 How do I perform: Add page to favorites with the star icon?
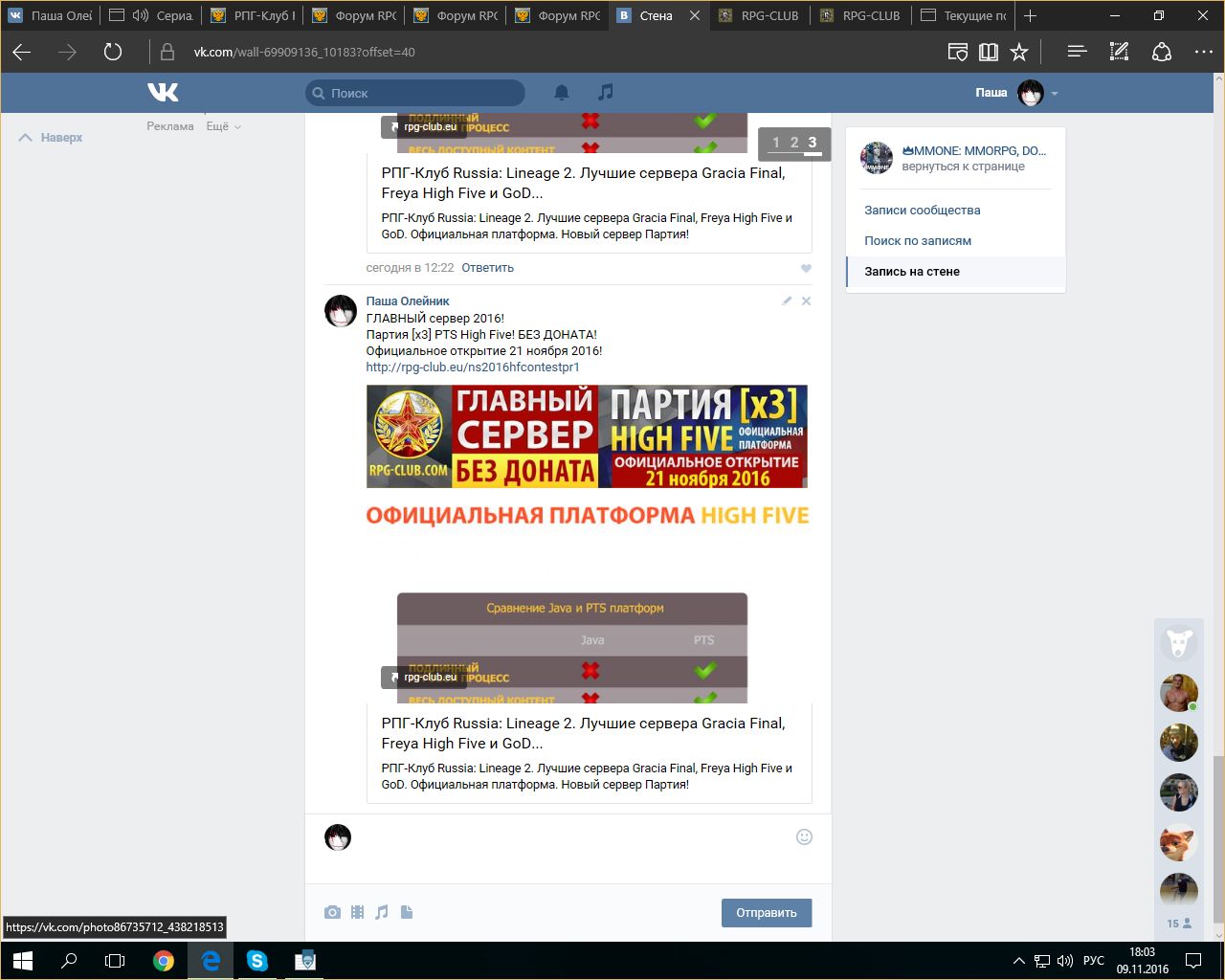coord(1019,52)
